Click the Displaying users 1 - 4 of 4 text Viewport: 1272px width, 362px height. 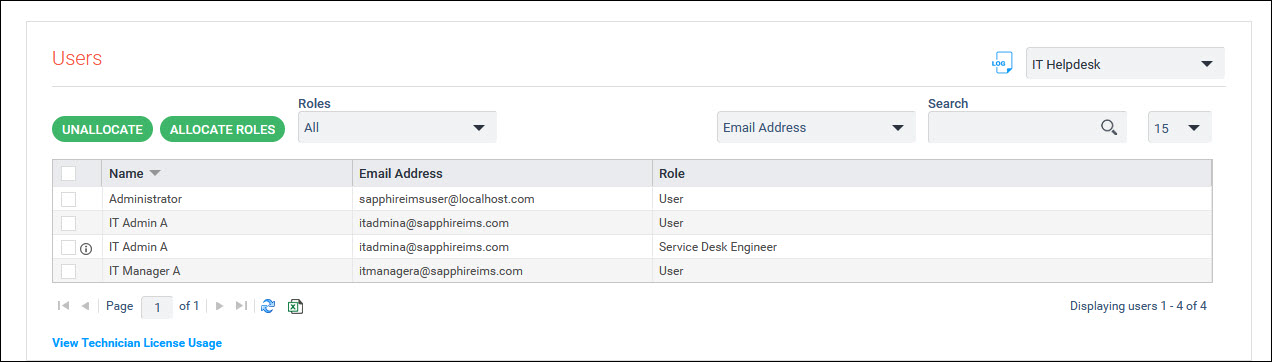tap(1138, 306)
